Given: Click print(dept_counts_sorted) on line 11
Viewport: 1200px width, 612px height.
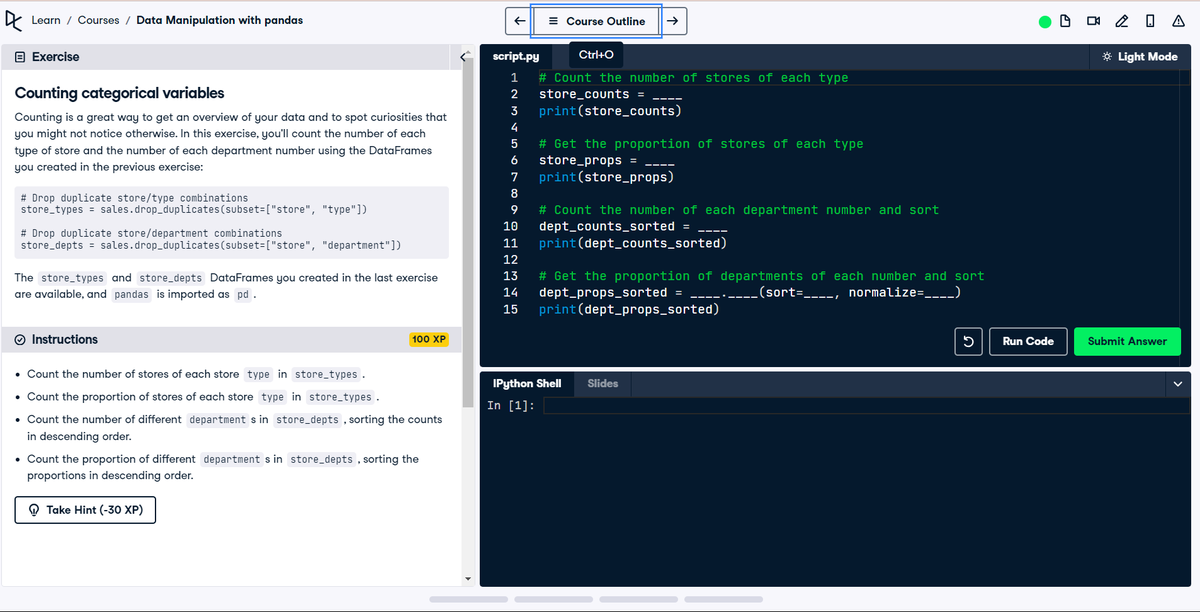Looking at the screenshot, I should point(633,243).
